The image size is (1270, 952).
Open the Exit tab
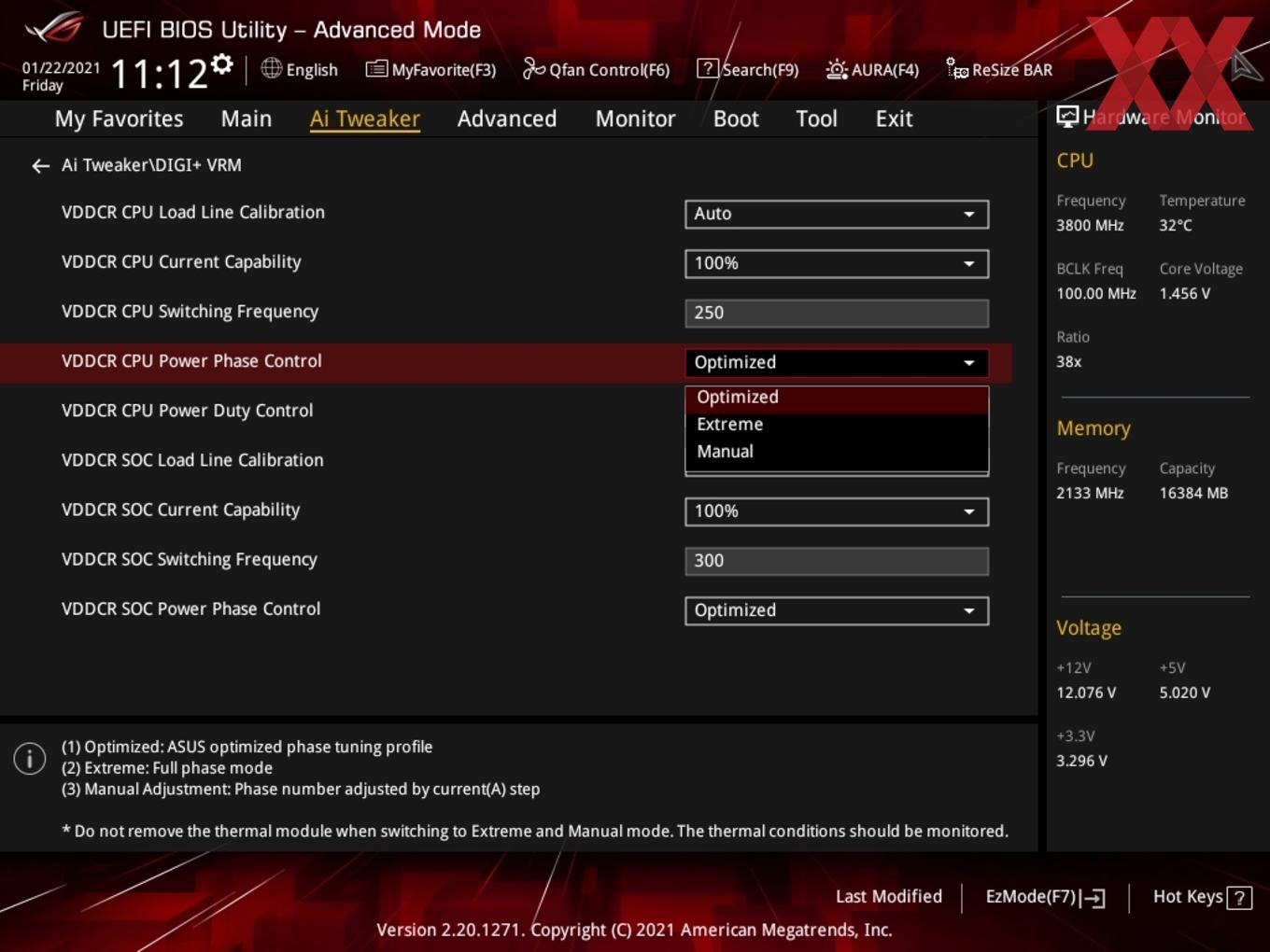[x=894, y=119]
